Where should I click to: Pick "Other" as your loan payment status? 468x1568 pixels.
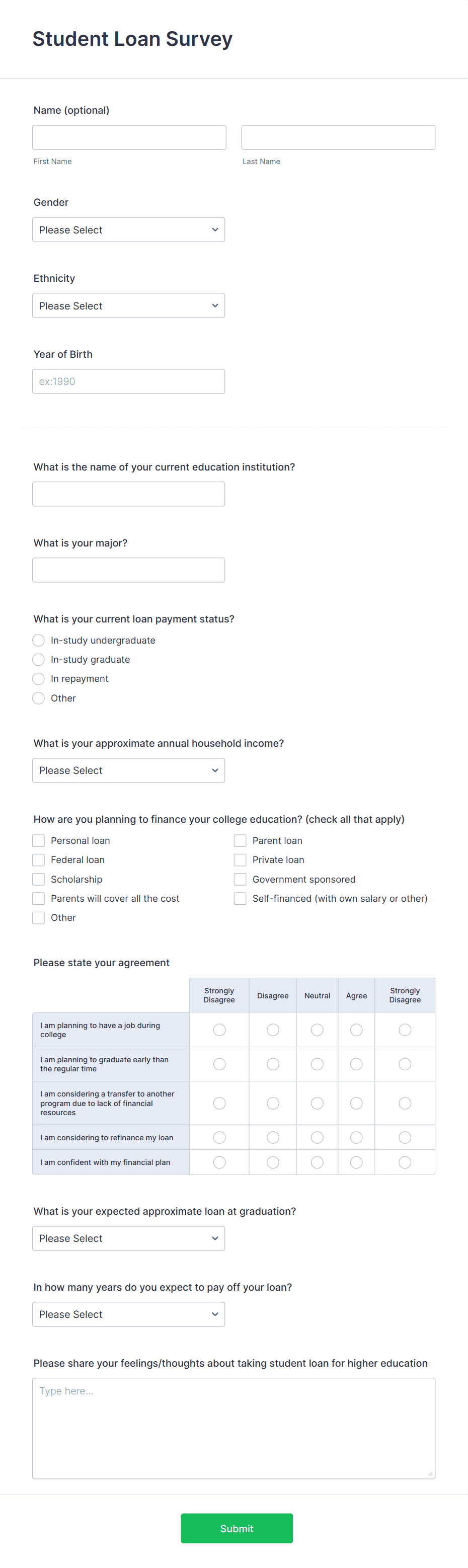(x=38, y=698)
